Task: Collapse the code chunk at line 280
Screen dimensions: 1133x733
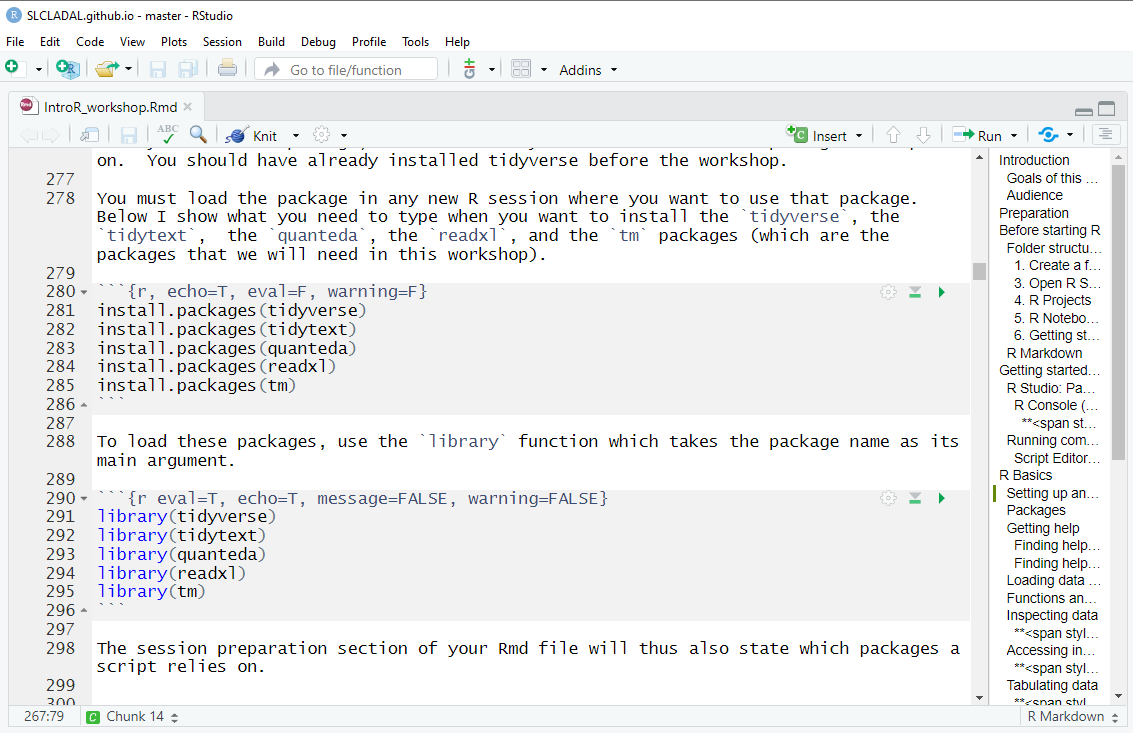Action: pyautogui.click(x=83, y=292)
